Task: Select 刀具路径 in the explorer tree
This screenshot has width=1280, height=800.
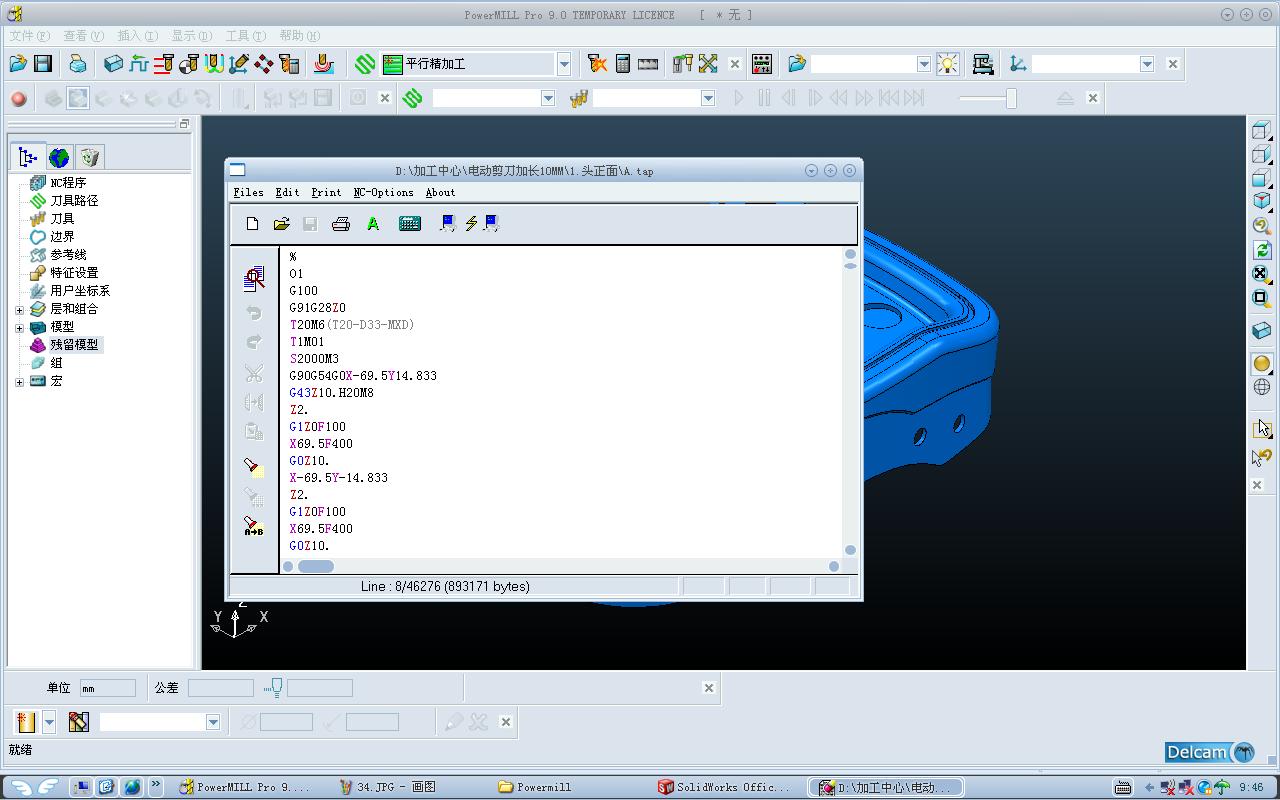Action: [x=74, y=201]
